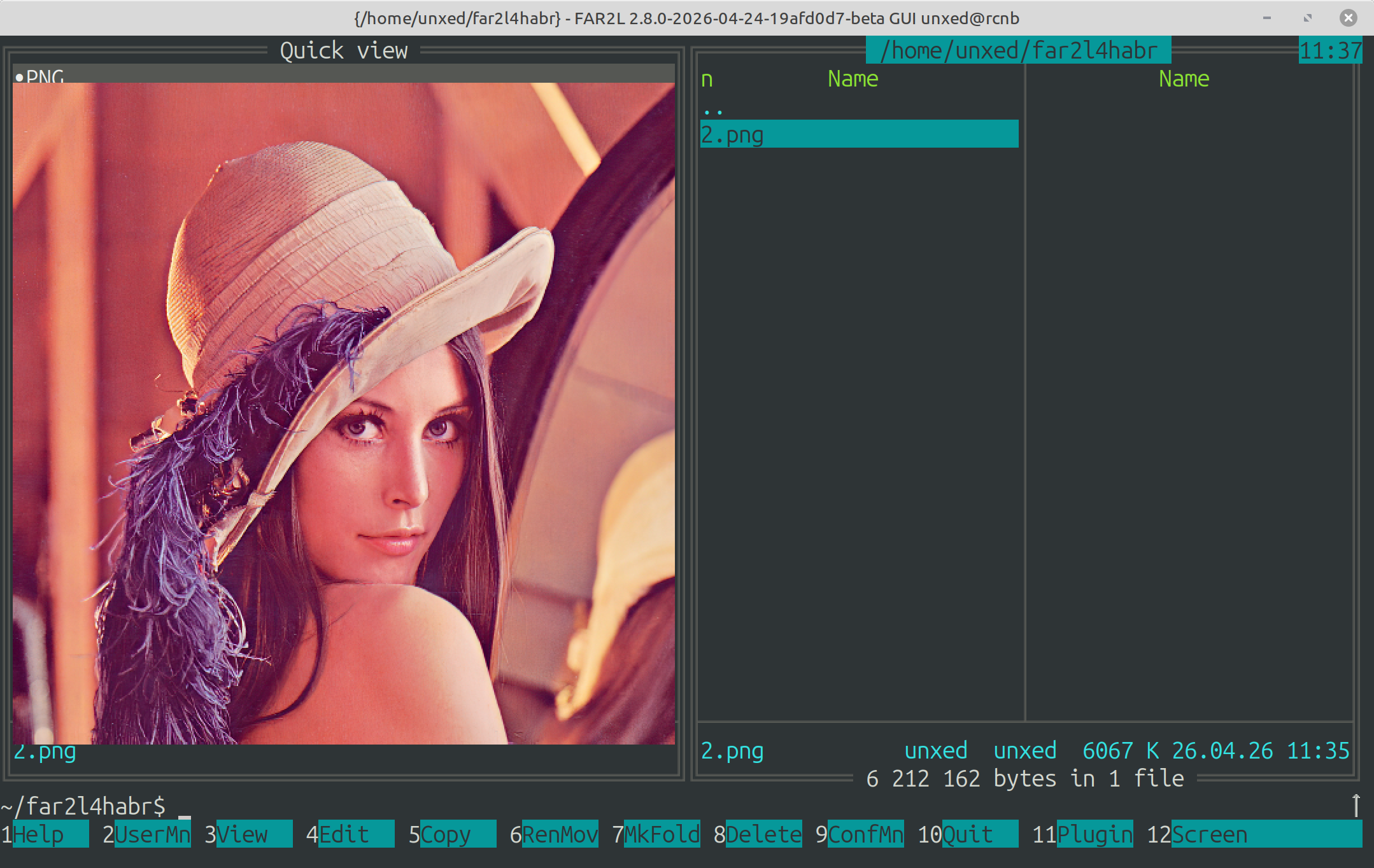Open the user menu with 2UserMn
Viewport: 1374px width, 868px height.
click(146, 834)
